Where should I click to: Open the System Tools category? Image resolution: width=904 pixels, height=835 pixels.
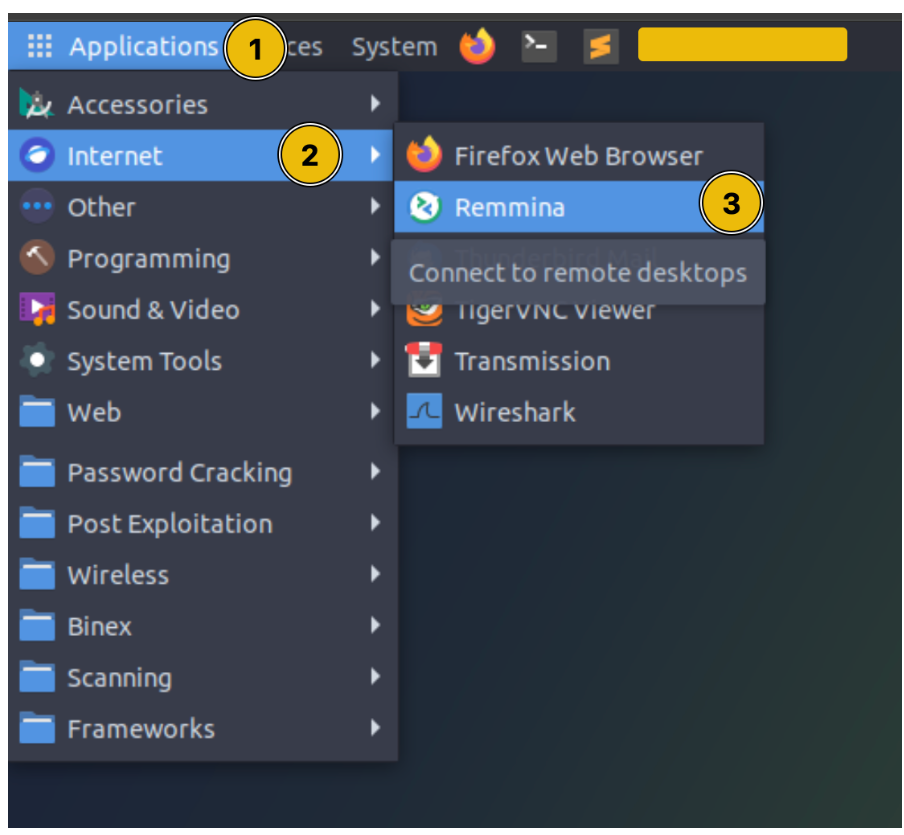tap(203, 360)
